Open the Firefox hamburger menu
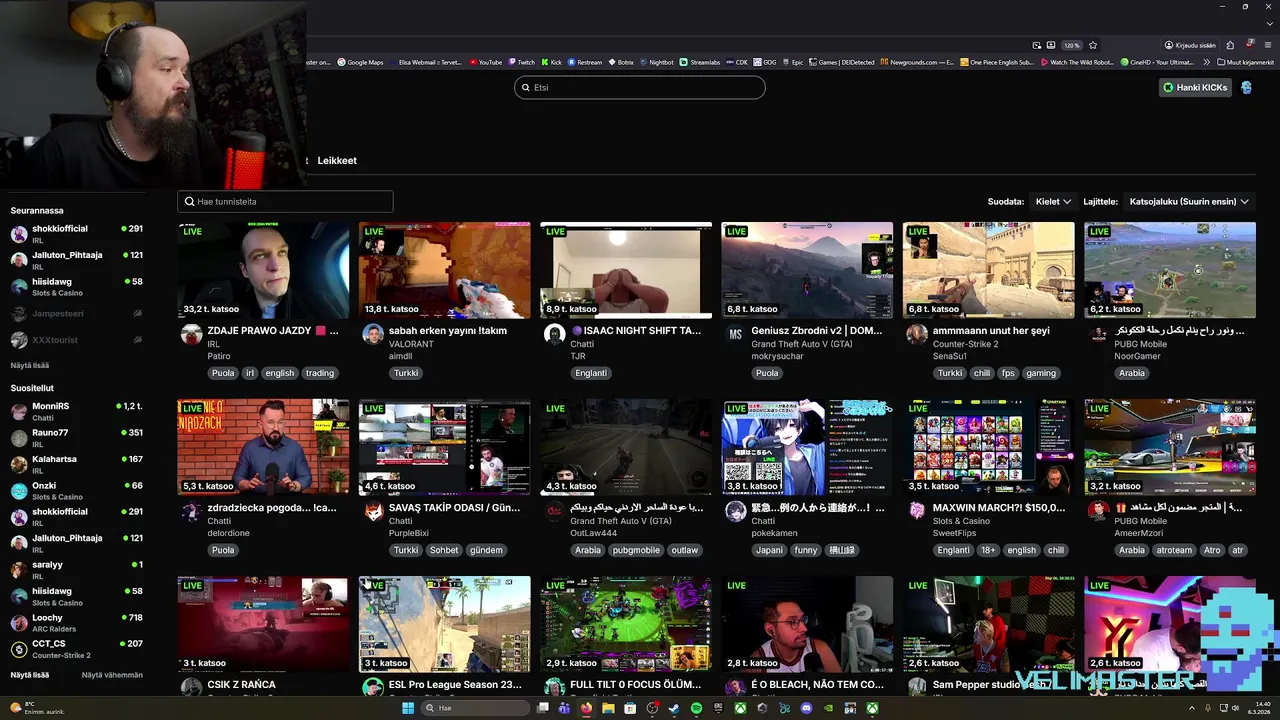The height and width of the screenshot is (720, 1280). coord(1268,45)
